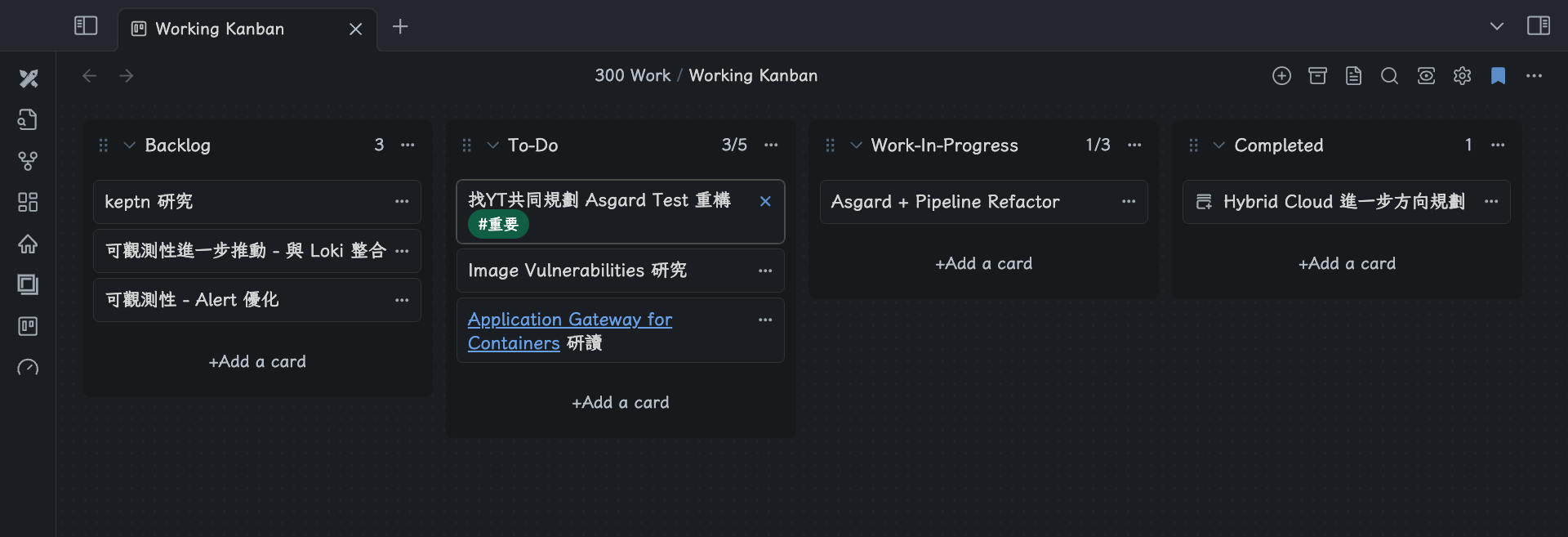Add a card to the To-Do list
This screenshot has height=537, width=1568.
click(621, 402)
